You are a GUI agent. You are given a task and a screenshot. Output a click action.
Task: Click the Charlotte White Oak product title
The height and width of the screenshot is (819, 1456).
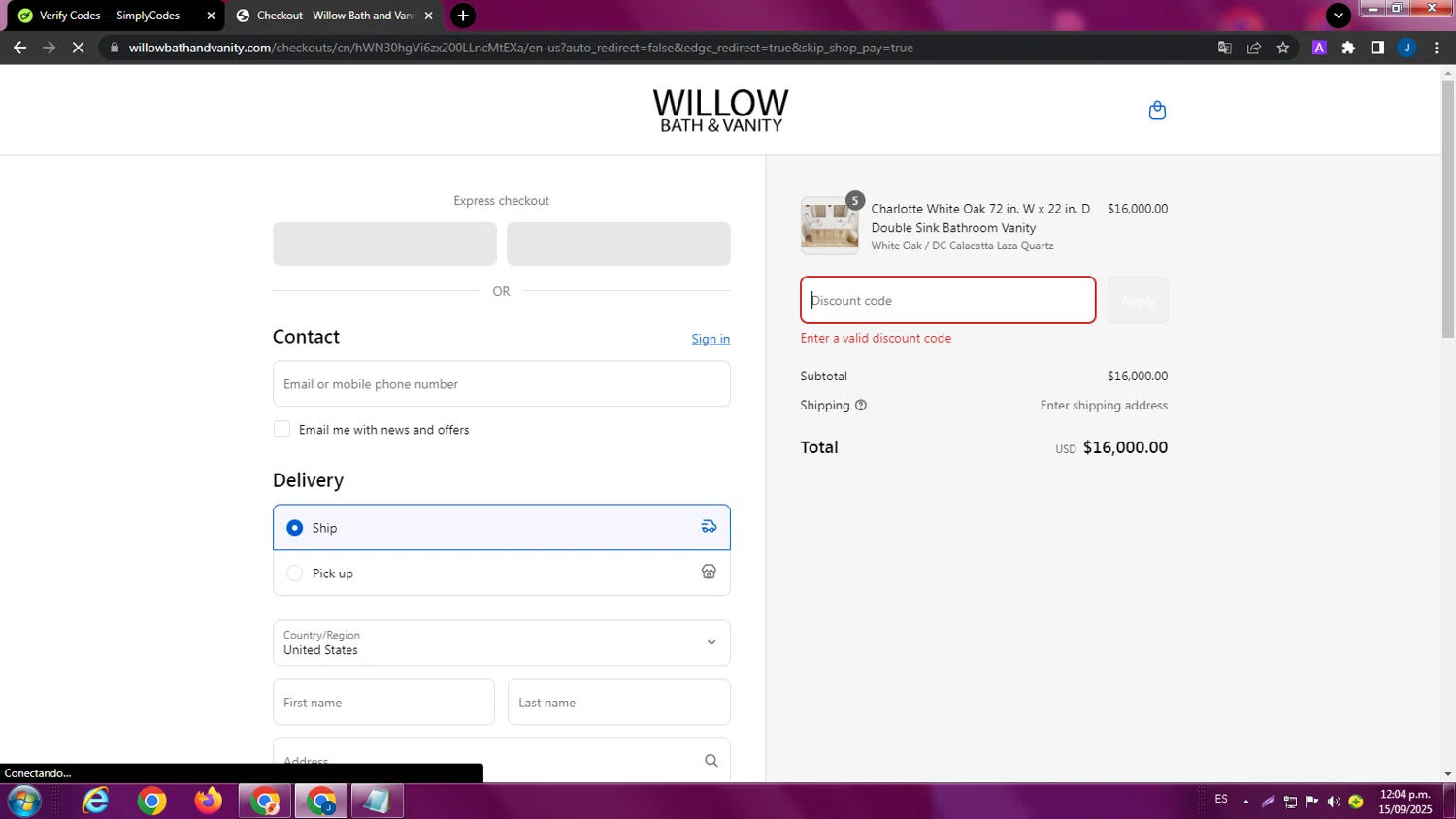click(980, 218)
